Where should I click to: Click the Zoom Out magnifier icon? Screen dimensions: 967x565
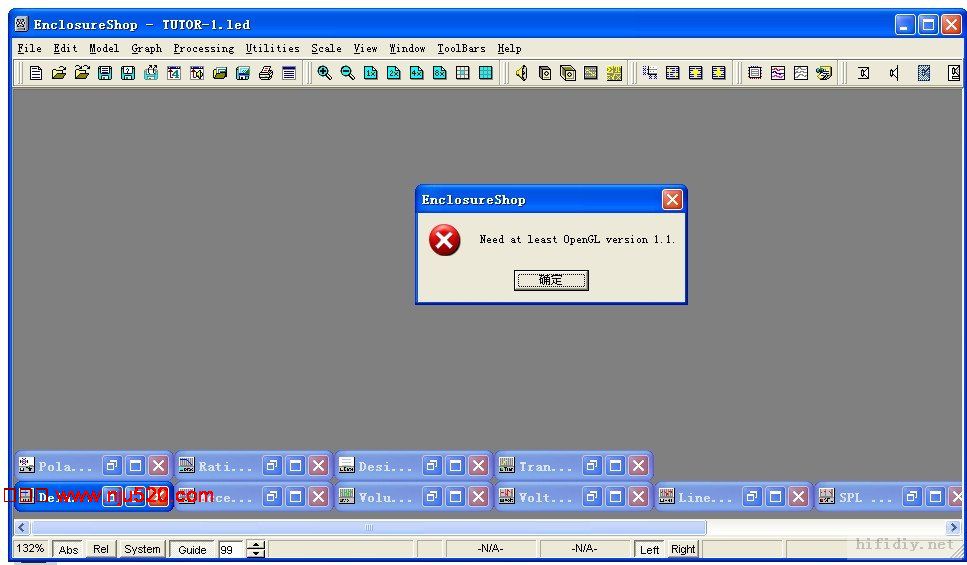pos(347,73)
